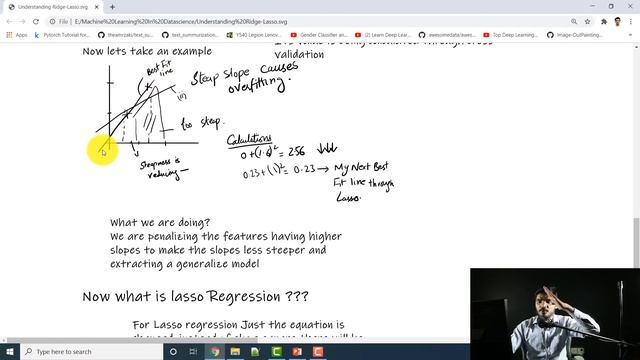Screen dimensions: 640x360
Task: Expand hidden bookmarks overflow chevron
Action: click(630, 35)
